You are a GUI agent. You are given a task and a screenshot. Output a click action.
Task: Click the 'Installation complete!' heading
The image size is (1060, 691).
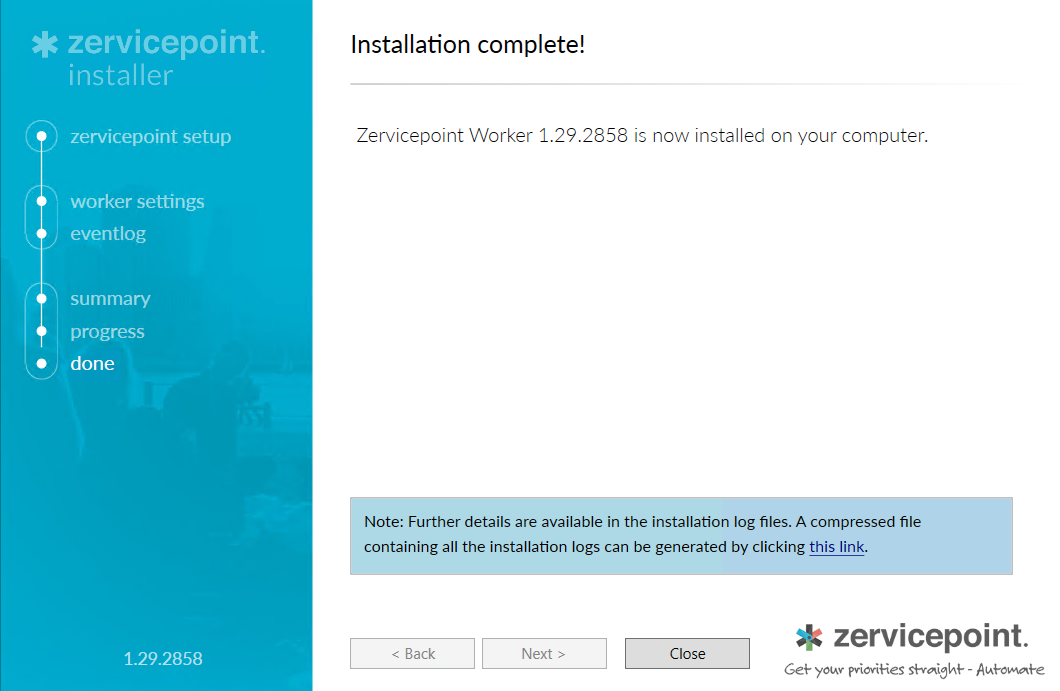tap(467, 45)
